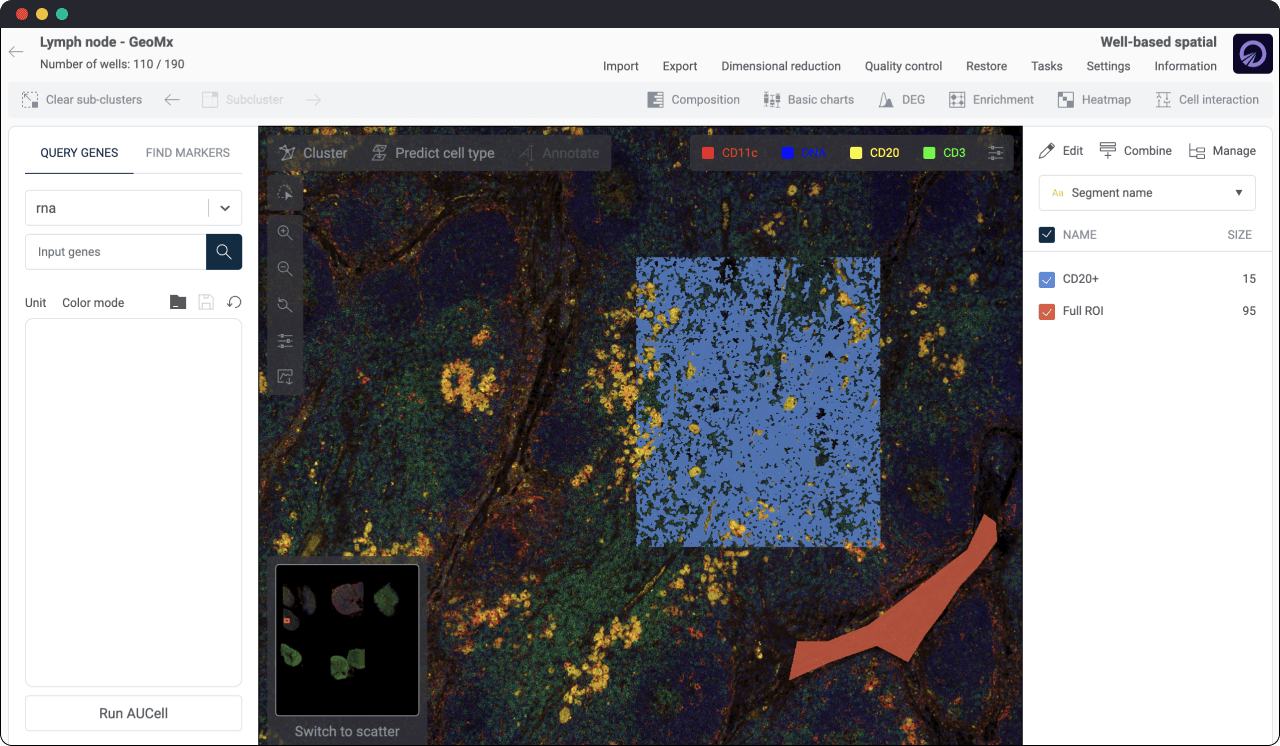Click Predict cell type button
Viewport: 1280px width, 746px height.
point(433,153)
